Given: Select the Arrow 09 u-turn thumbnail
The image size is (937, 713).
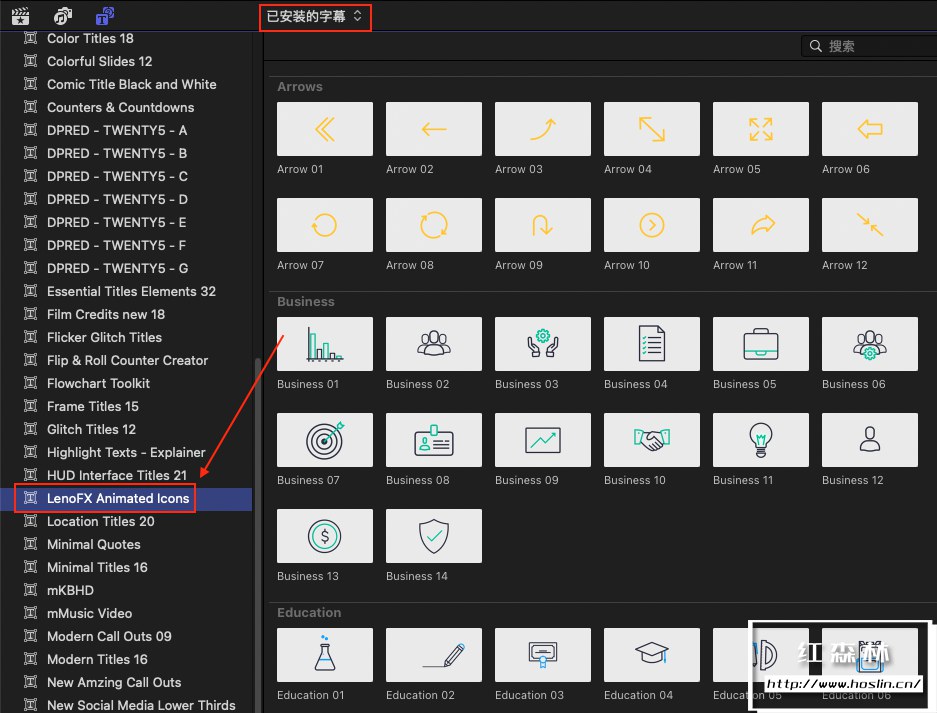Looking at the screenshot, I should pyautogui.click(x=543, y=225).
